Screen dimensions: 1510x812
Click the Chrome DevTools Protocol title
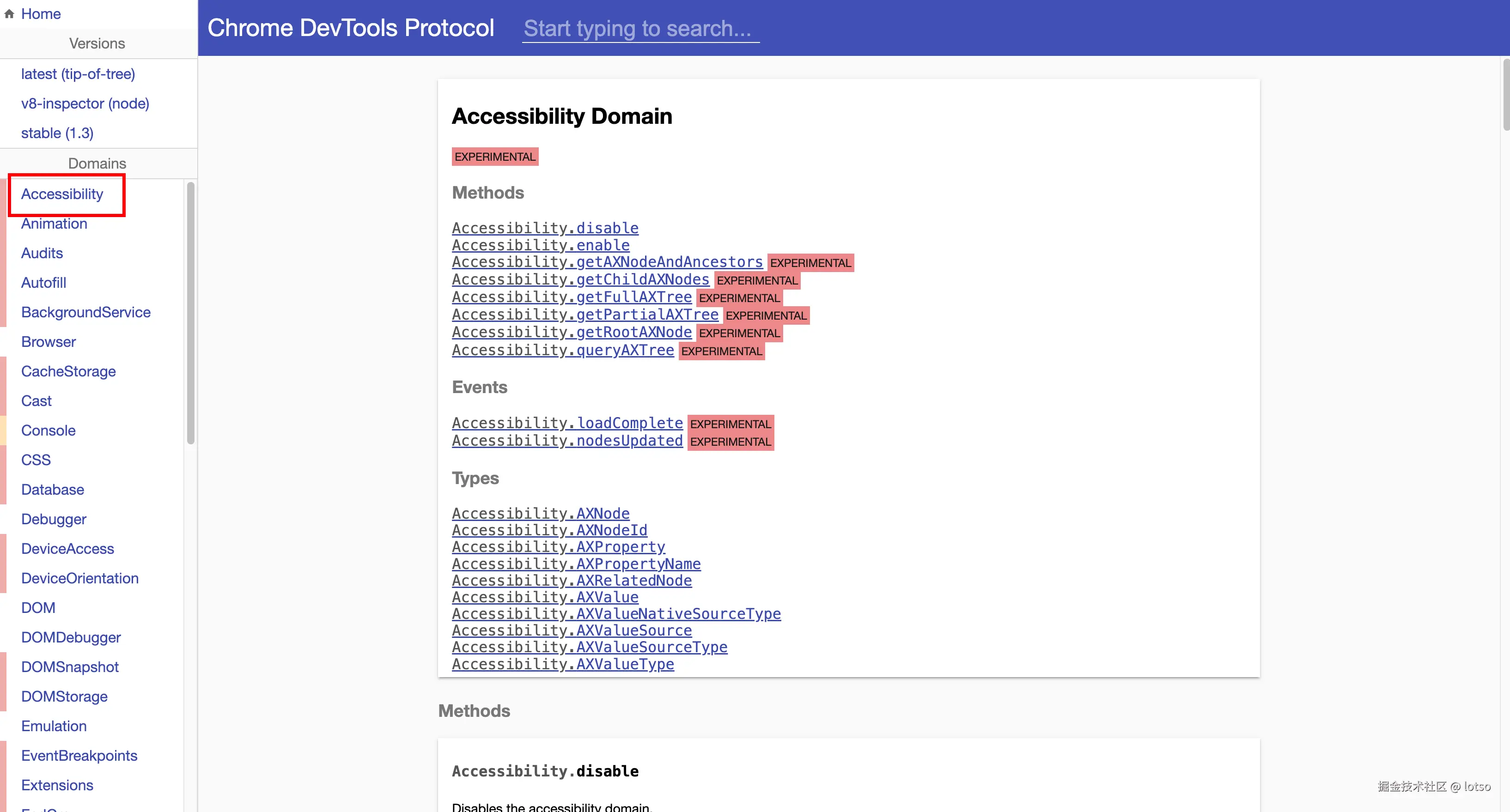point(351,28)
